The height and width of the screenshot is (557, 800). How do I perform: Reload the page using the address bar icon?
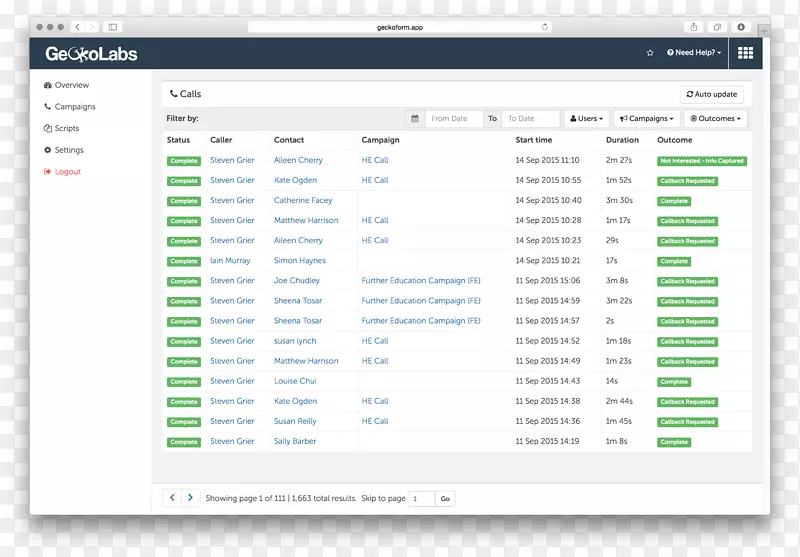545,27
